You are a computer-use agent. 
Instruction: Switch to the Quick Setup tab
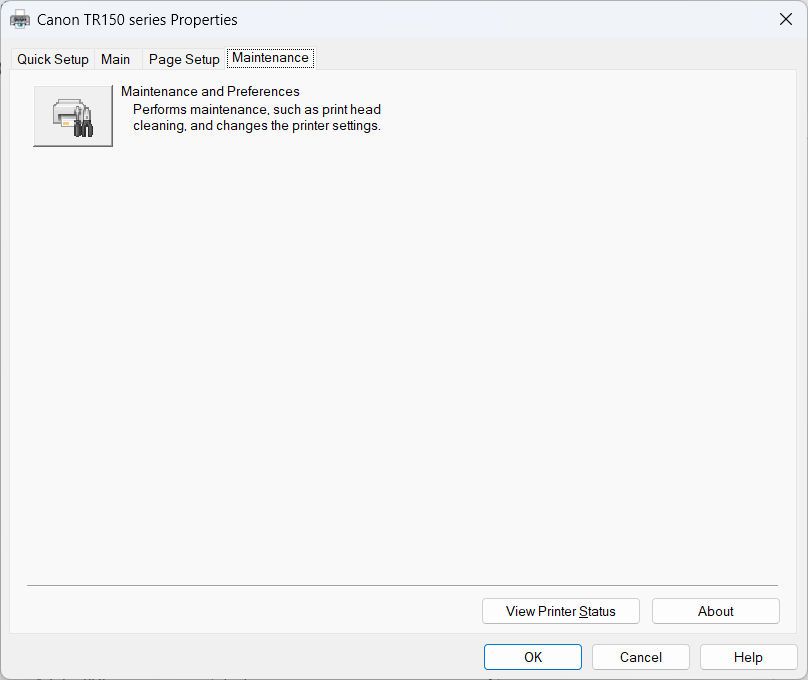tap(53, 59)
